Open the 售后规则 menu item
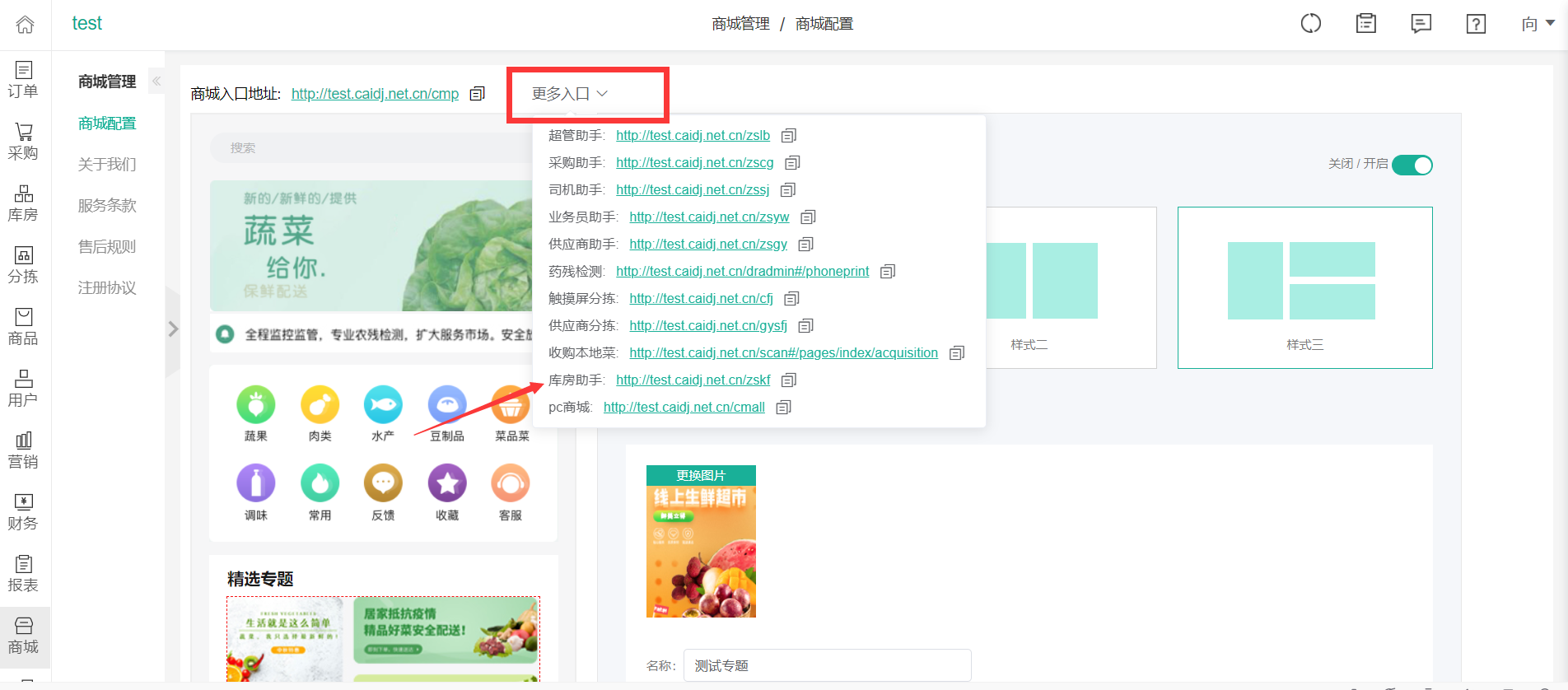The image size is (1568, 690). coord(107,247)
